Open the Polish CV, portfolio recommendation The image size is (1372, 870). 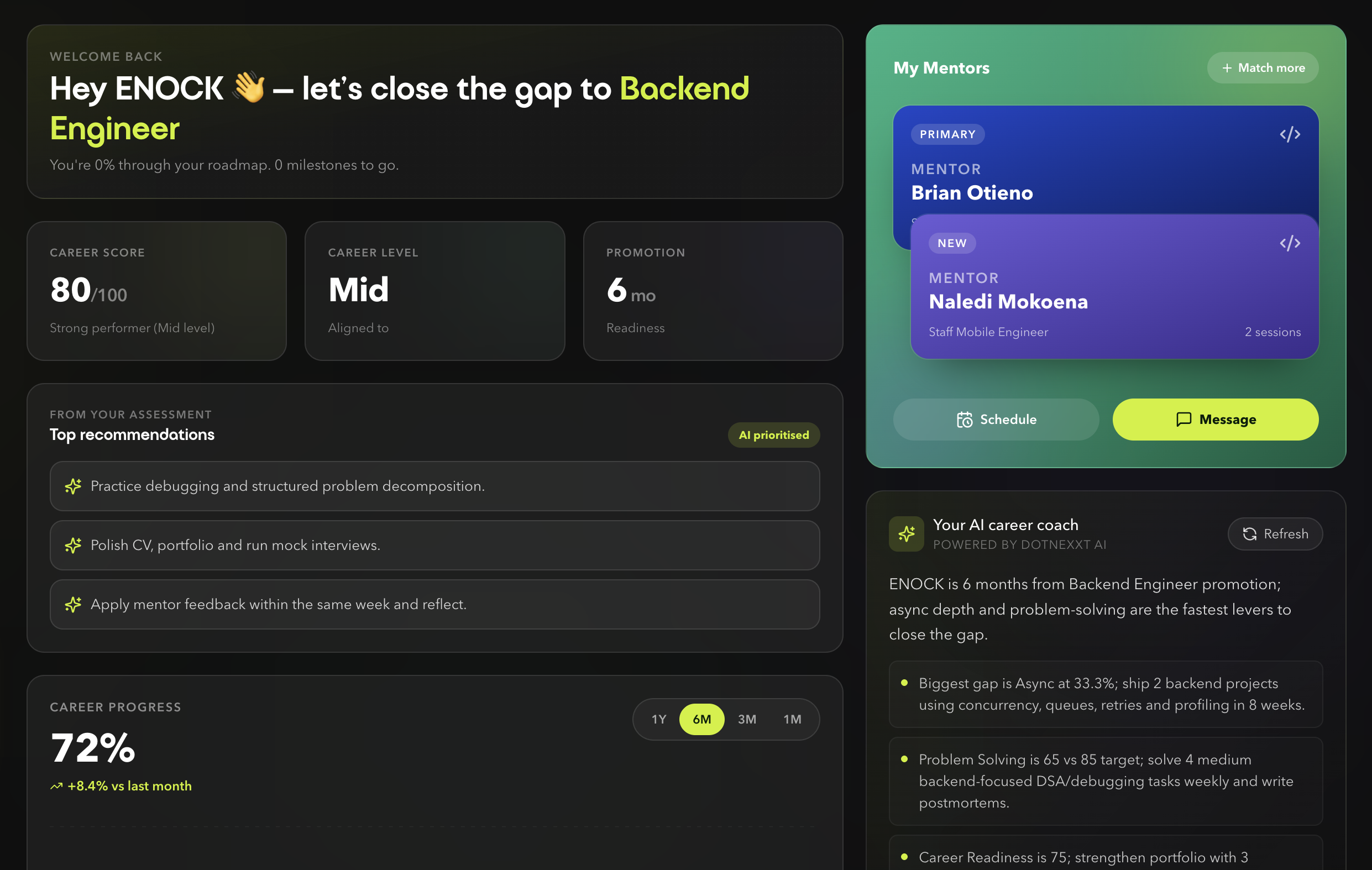(434, 545)
